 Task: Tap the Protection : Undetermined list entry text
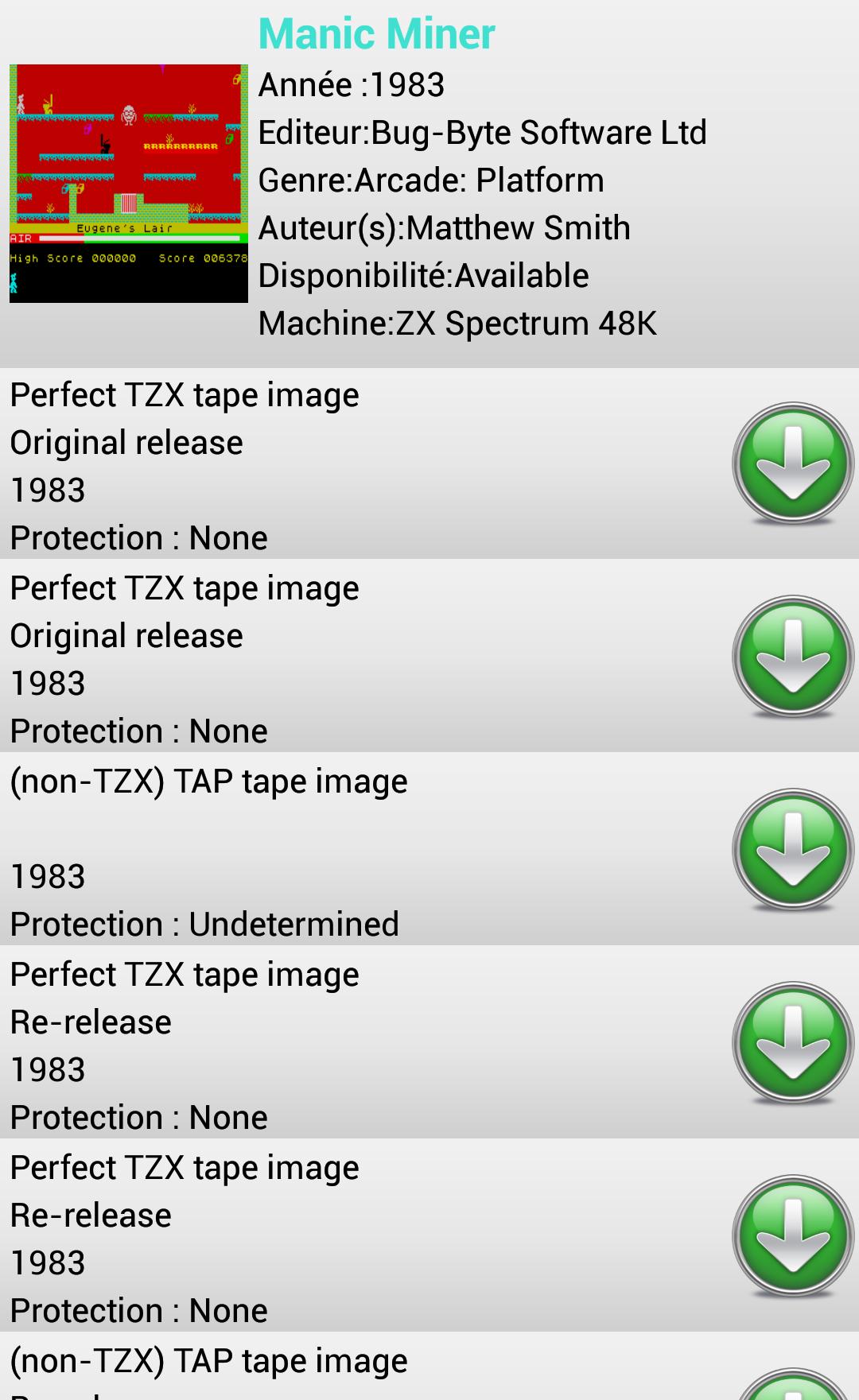[x=204, y=924]
